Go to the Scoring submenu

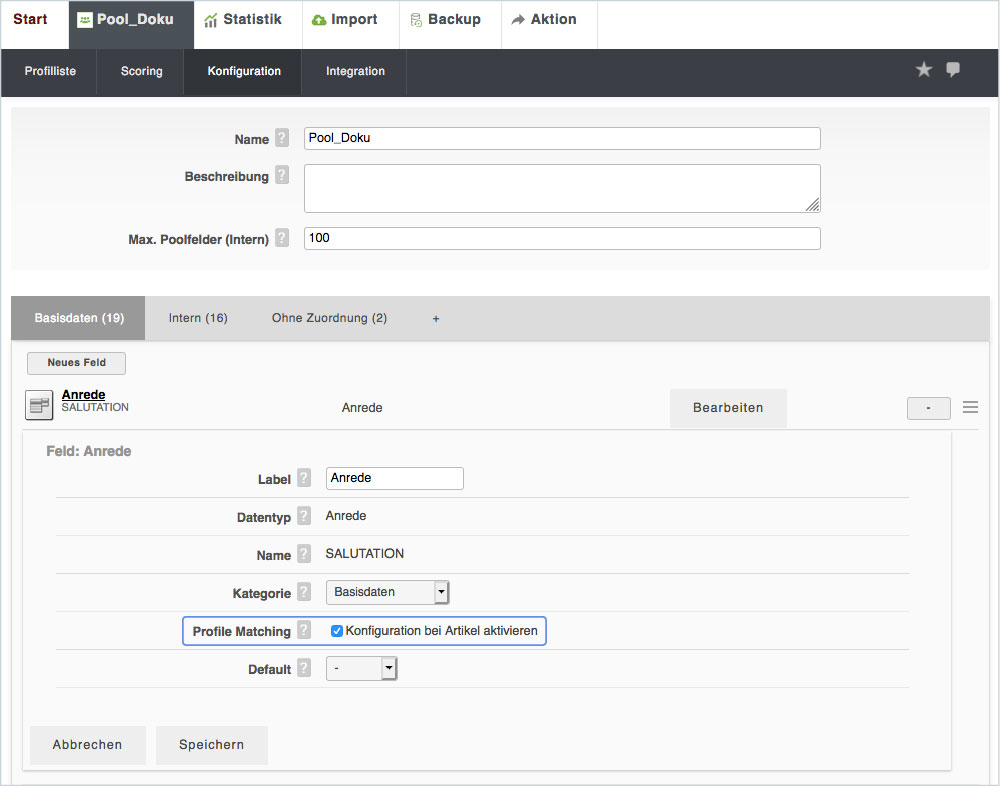[x=141, y=72]
